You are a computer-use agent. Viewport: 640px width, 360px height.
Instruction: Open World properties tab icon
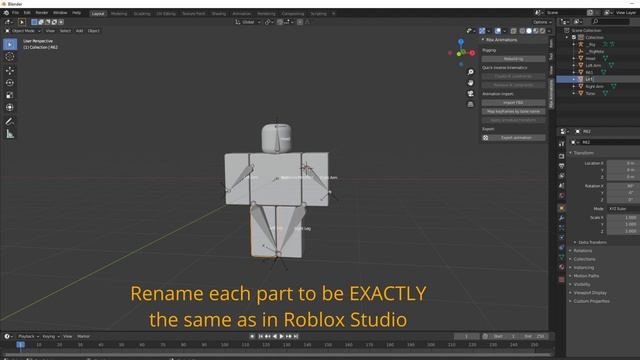coord(562,196)
